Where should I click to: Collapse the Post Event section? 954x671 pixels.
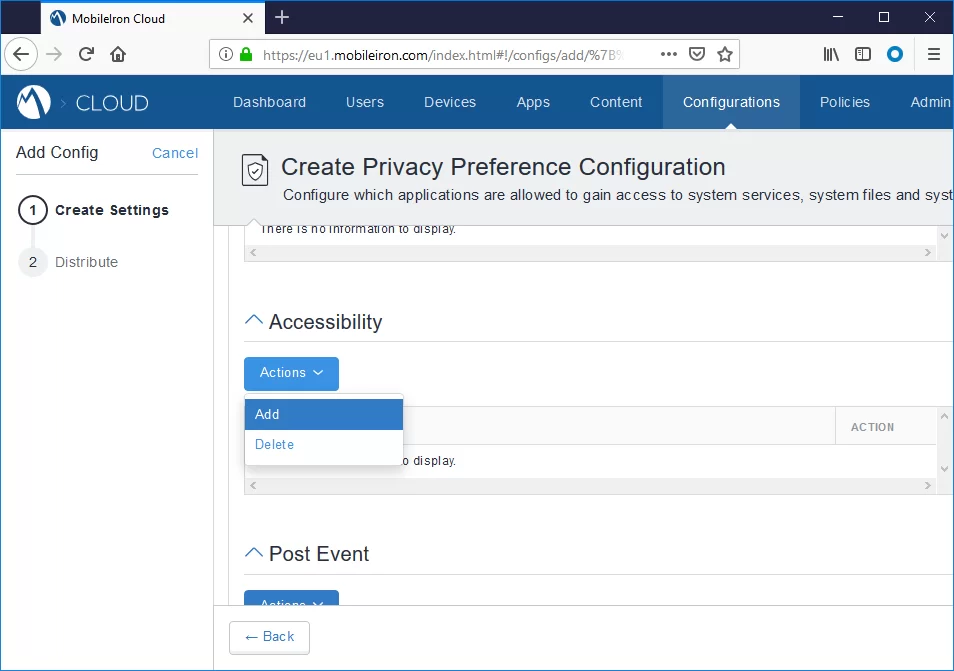click(x=254, y=553)
